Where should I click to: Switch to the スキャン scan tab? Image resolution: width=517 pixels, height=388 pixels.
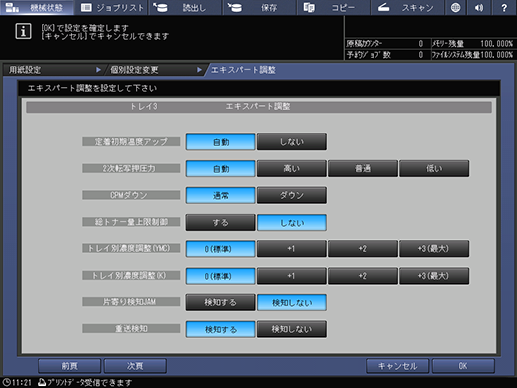[407, 7]
